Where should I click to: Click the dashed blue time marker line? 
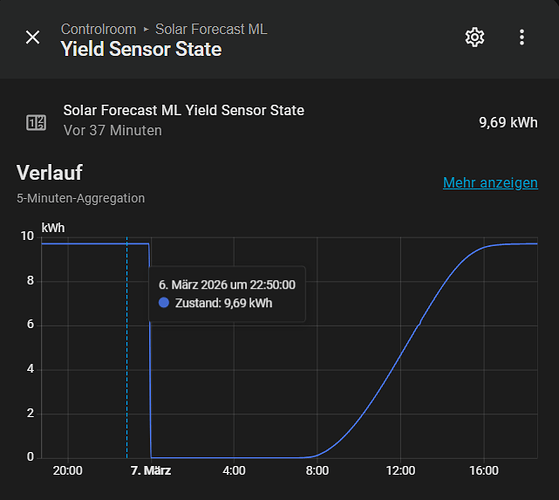pos(127,347)
